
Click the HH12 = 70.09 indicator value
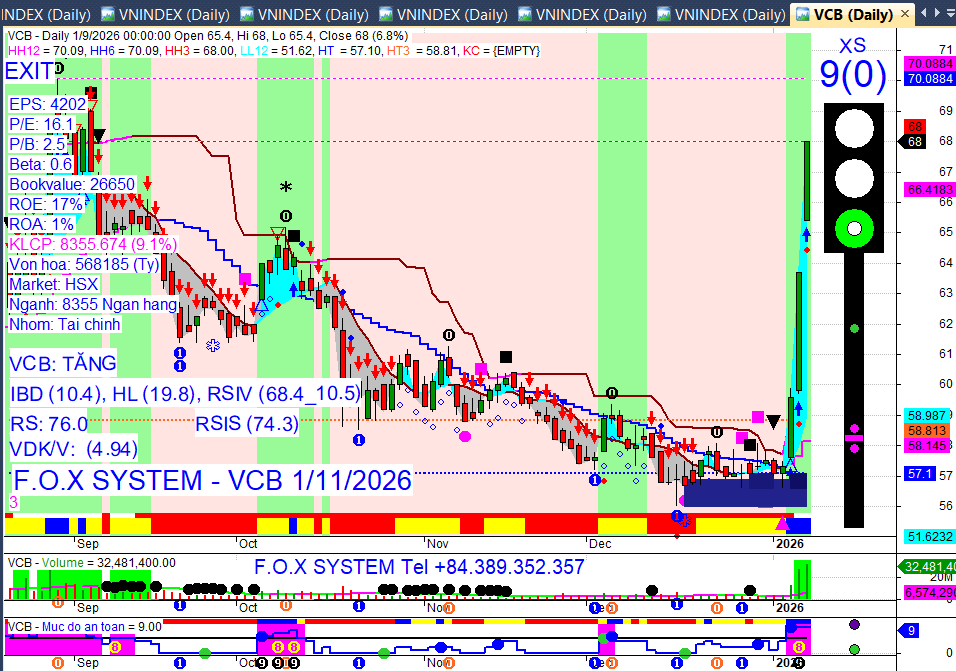[x=46, y=51]
